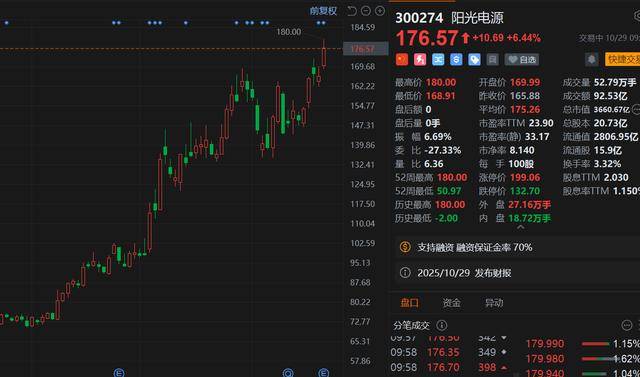
Task: Select the 盘口 tab
Action: pos(409,303)
